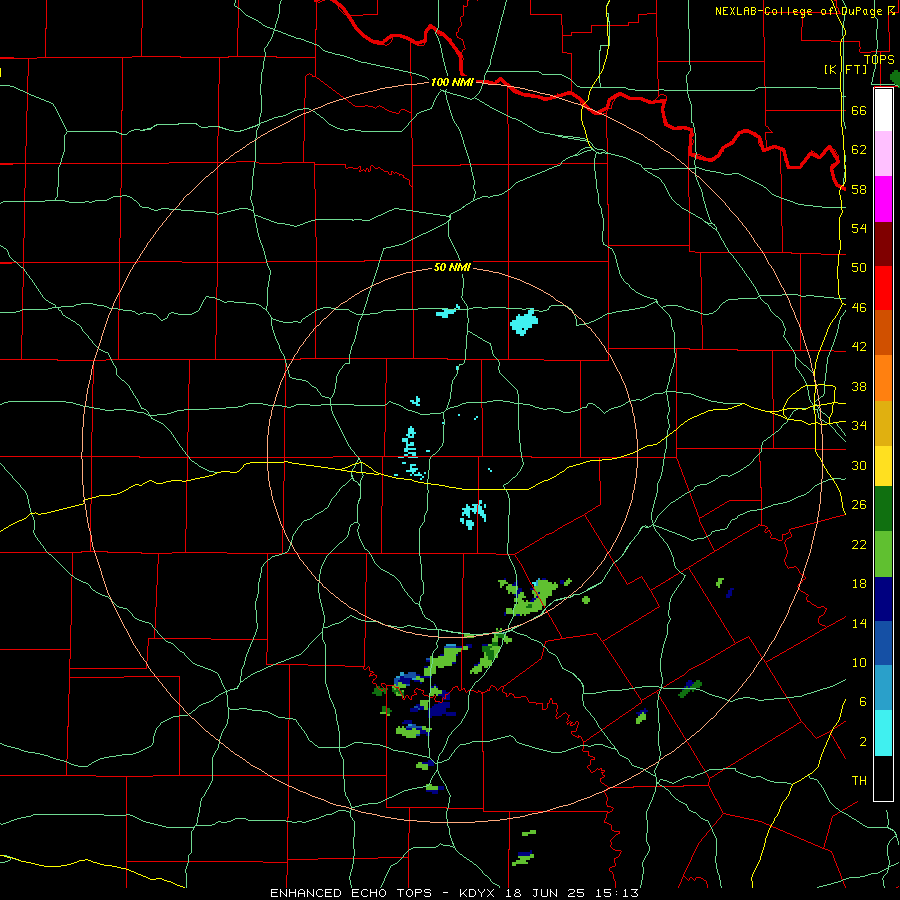Click the cyan legend swatch
900x900 pixels.
[883, 733]
